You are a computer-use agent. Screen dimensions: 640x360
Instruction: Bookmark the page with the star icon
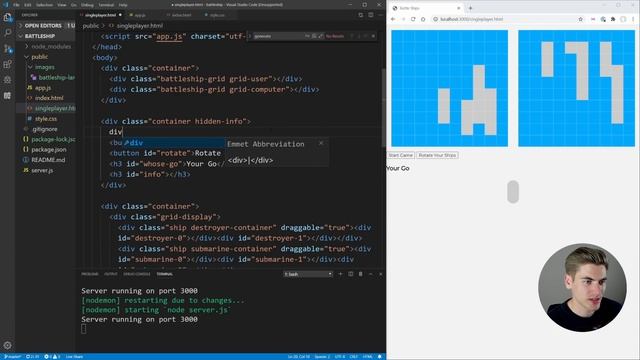(580, 19)
